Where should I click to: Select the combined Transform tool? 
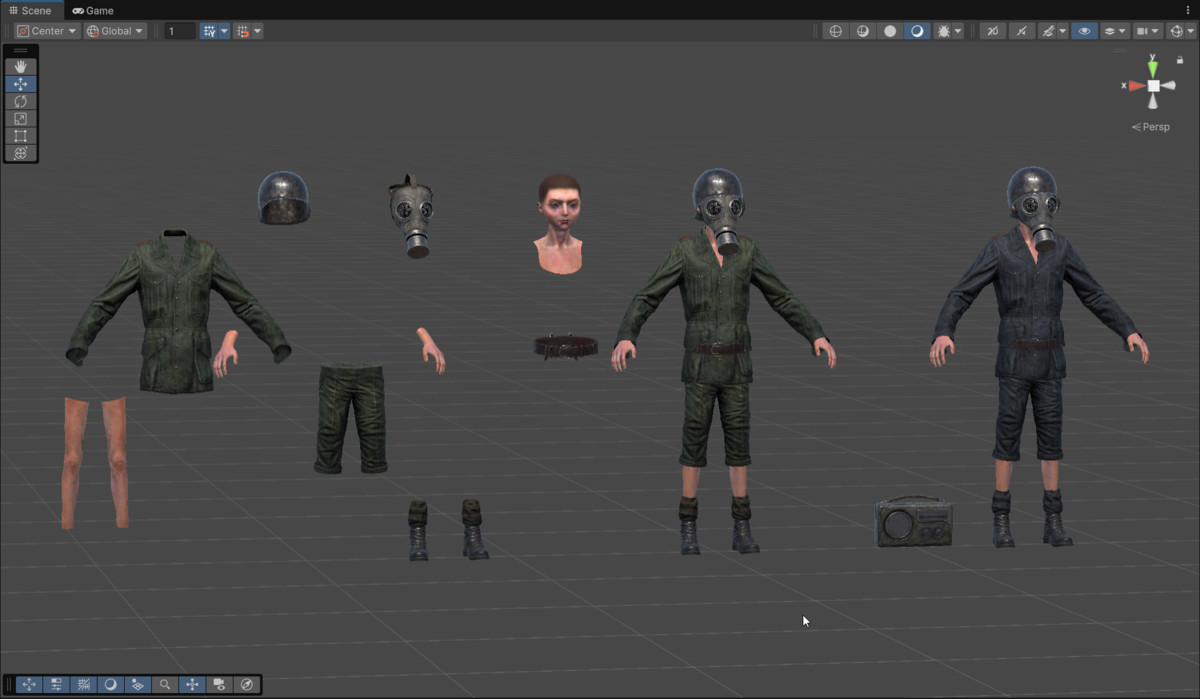(20, 153)
